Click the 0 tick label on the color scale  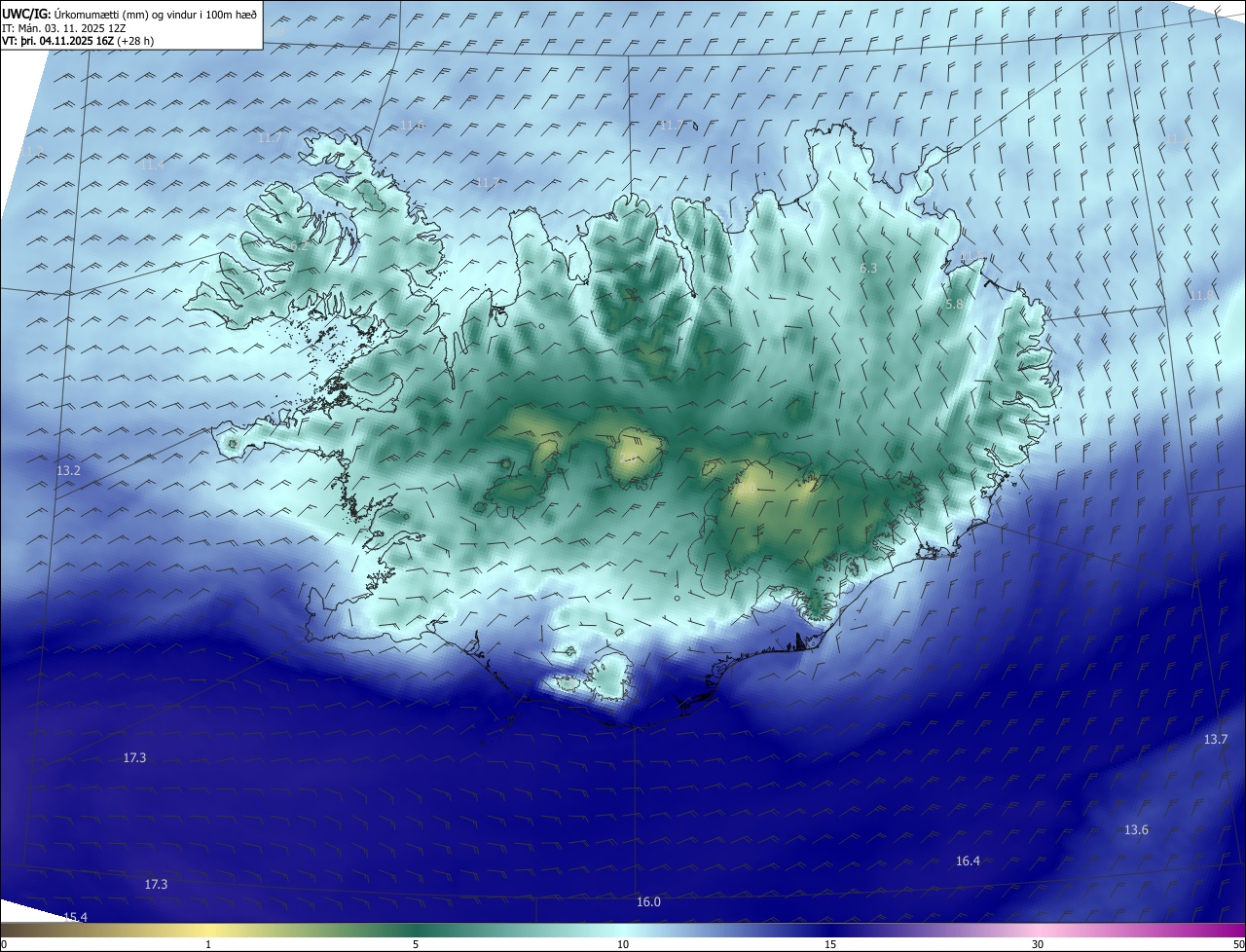tap(3, 944)
